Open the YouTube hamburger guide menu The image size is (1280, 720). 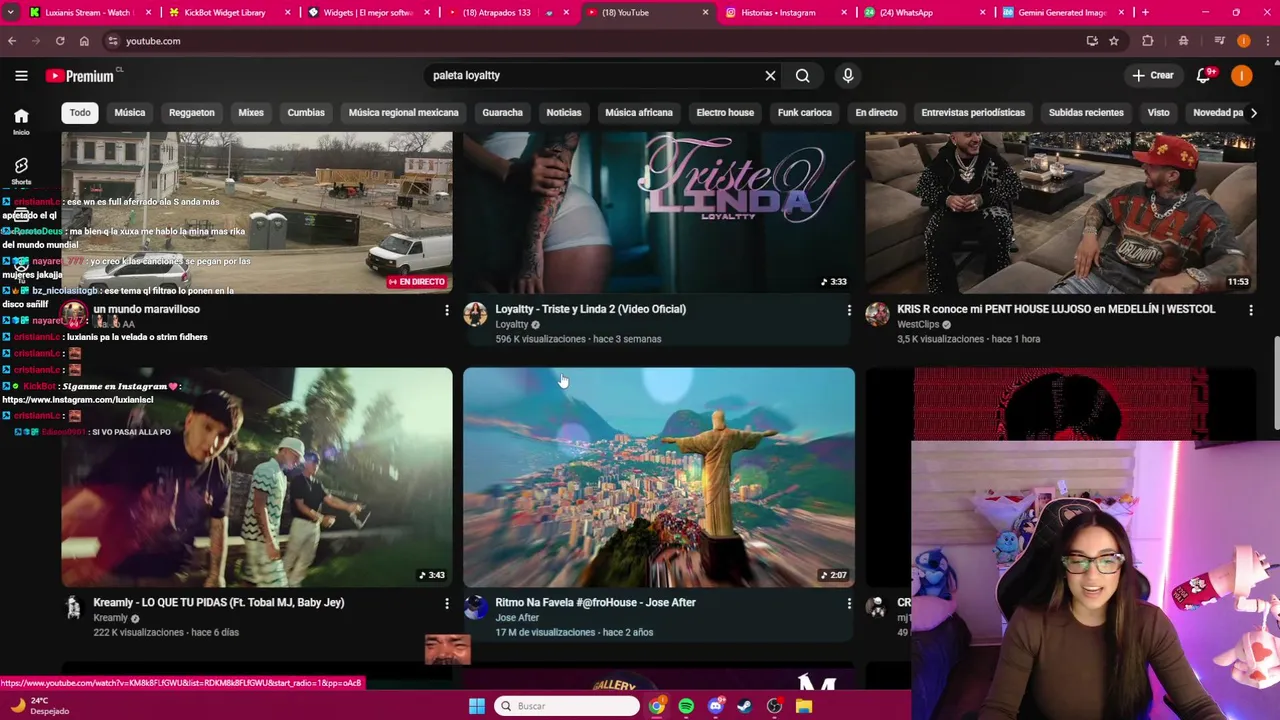(21, 75)
